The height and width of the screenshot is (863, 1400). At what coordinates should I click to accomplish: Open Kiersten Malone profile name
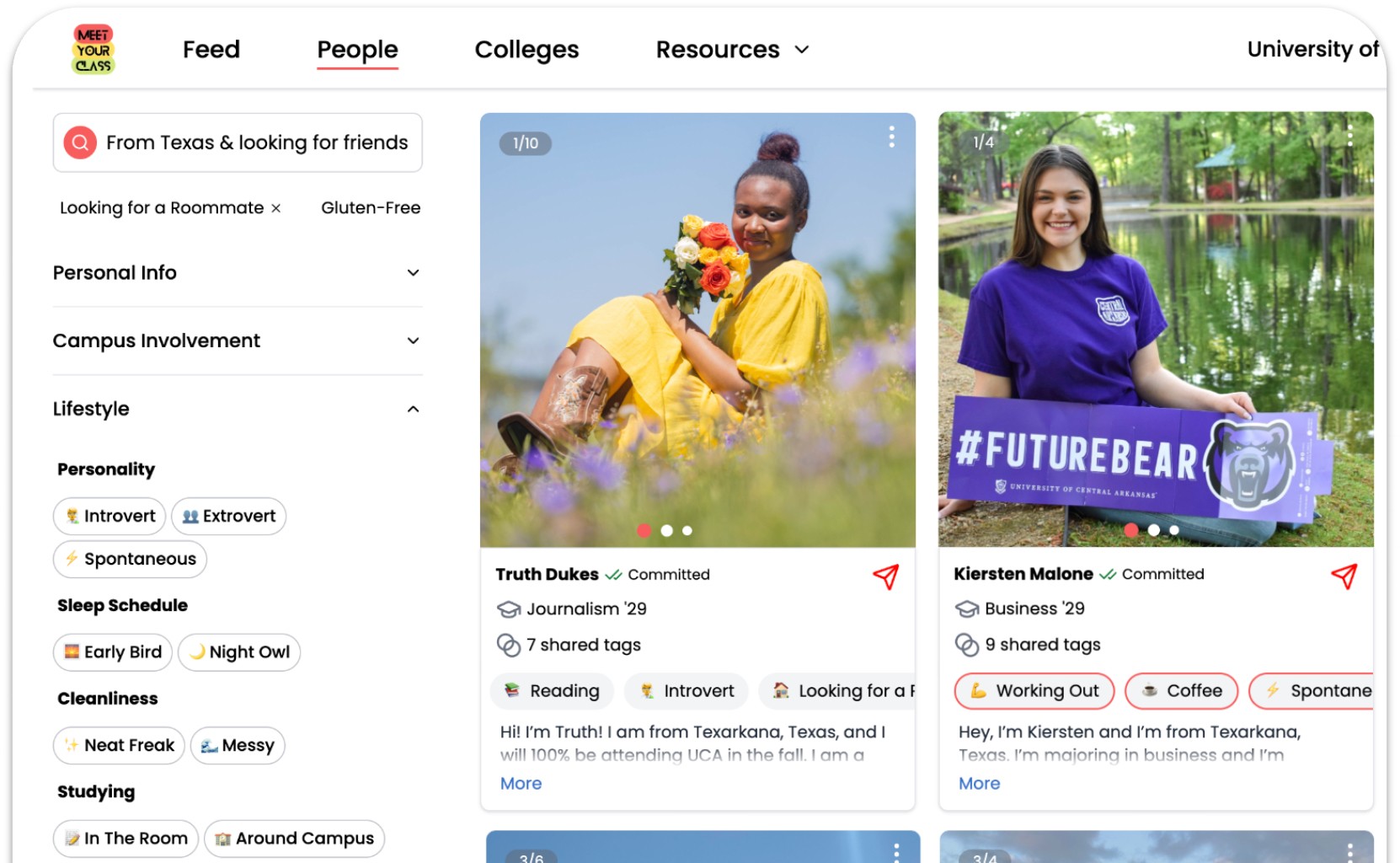1023,575
